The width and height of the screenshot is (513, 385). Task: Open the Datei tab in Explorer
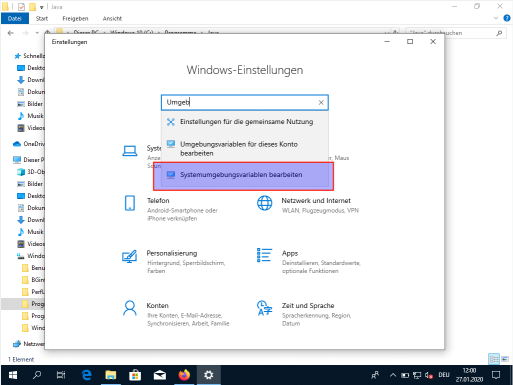click(x=15, y=19)
